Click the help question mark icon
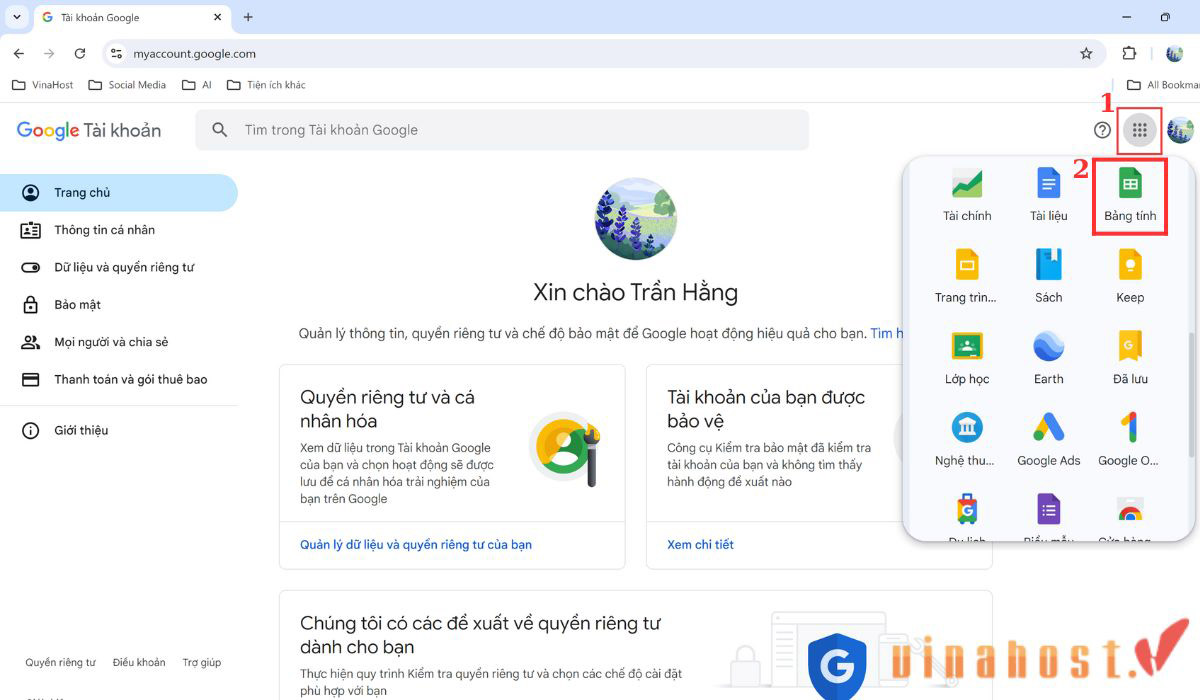 click(1102, 130)
